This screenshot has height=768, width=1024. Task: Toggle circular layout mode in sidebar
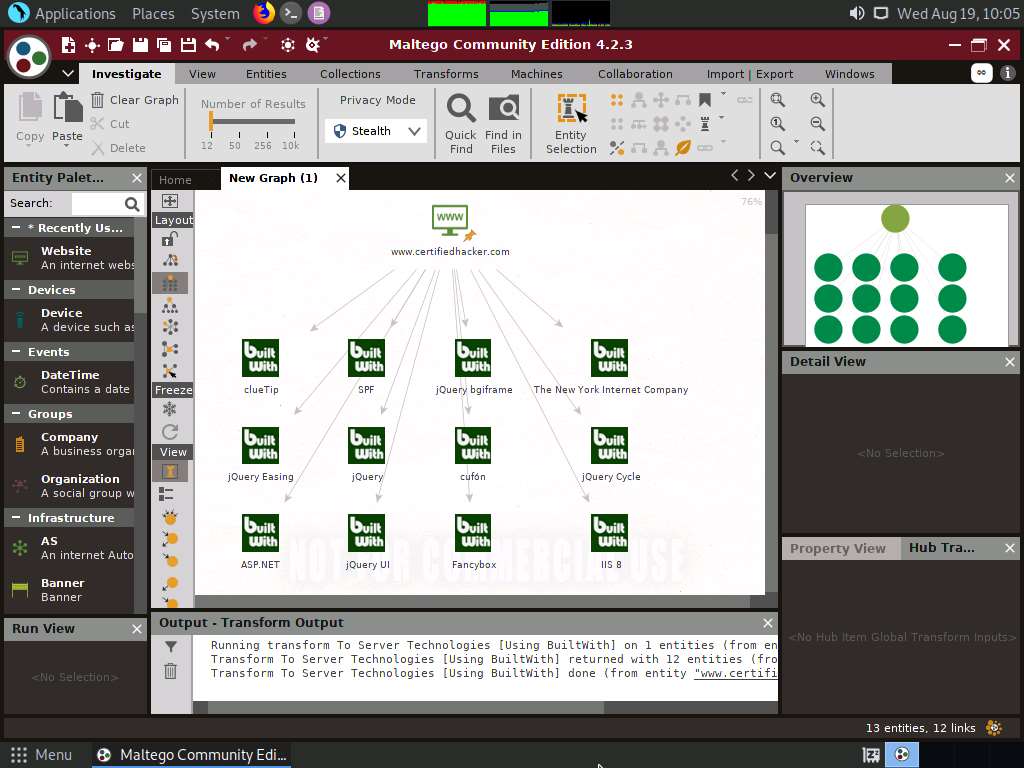pyautogui.click(x=170, y=327)
